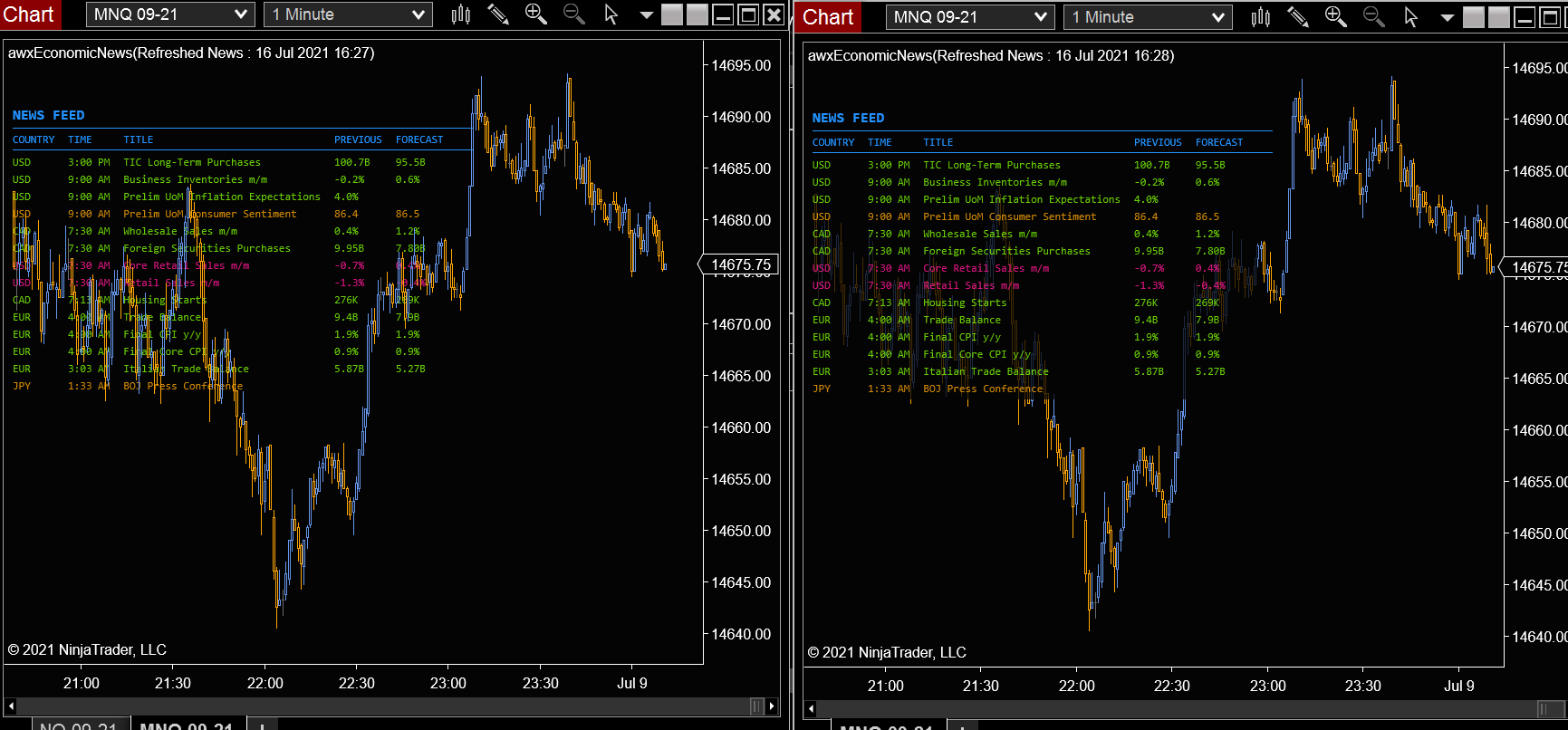The height and width of the screenshot is (730, 1568).
Task: Minimize the left chart window
Action: pyautogui.click(x=723, y=14)
